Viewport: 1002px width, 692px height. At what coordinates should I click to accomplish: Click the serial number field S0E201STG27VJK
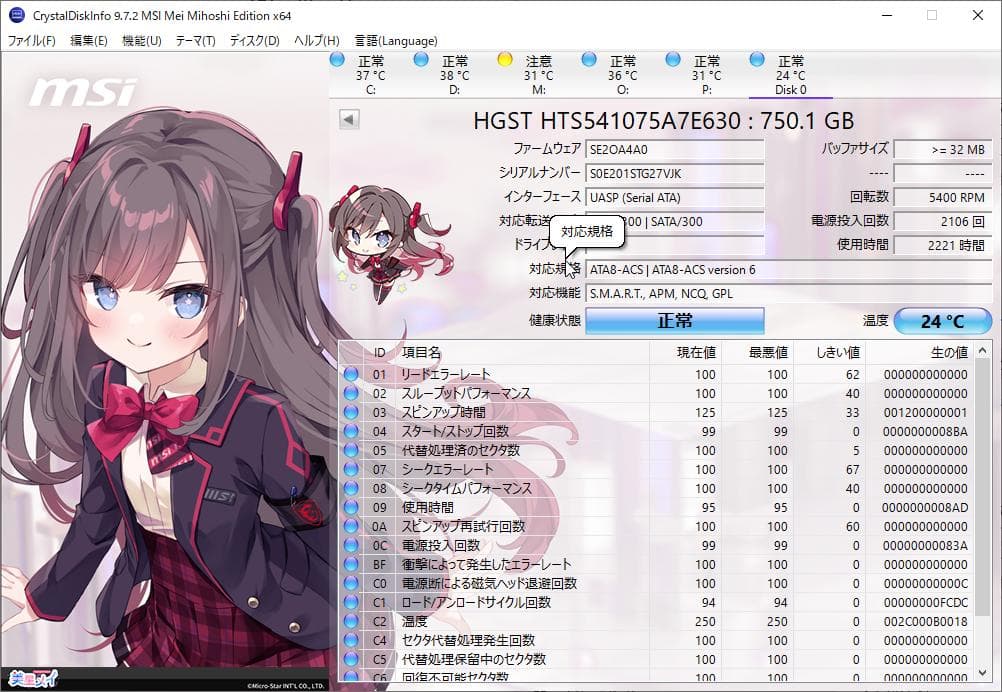pos(675,173)
